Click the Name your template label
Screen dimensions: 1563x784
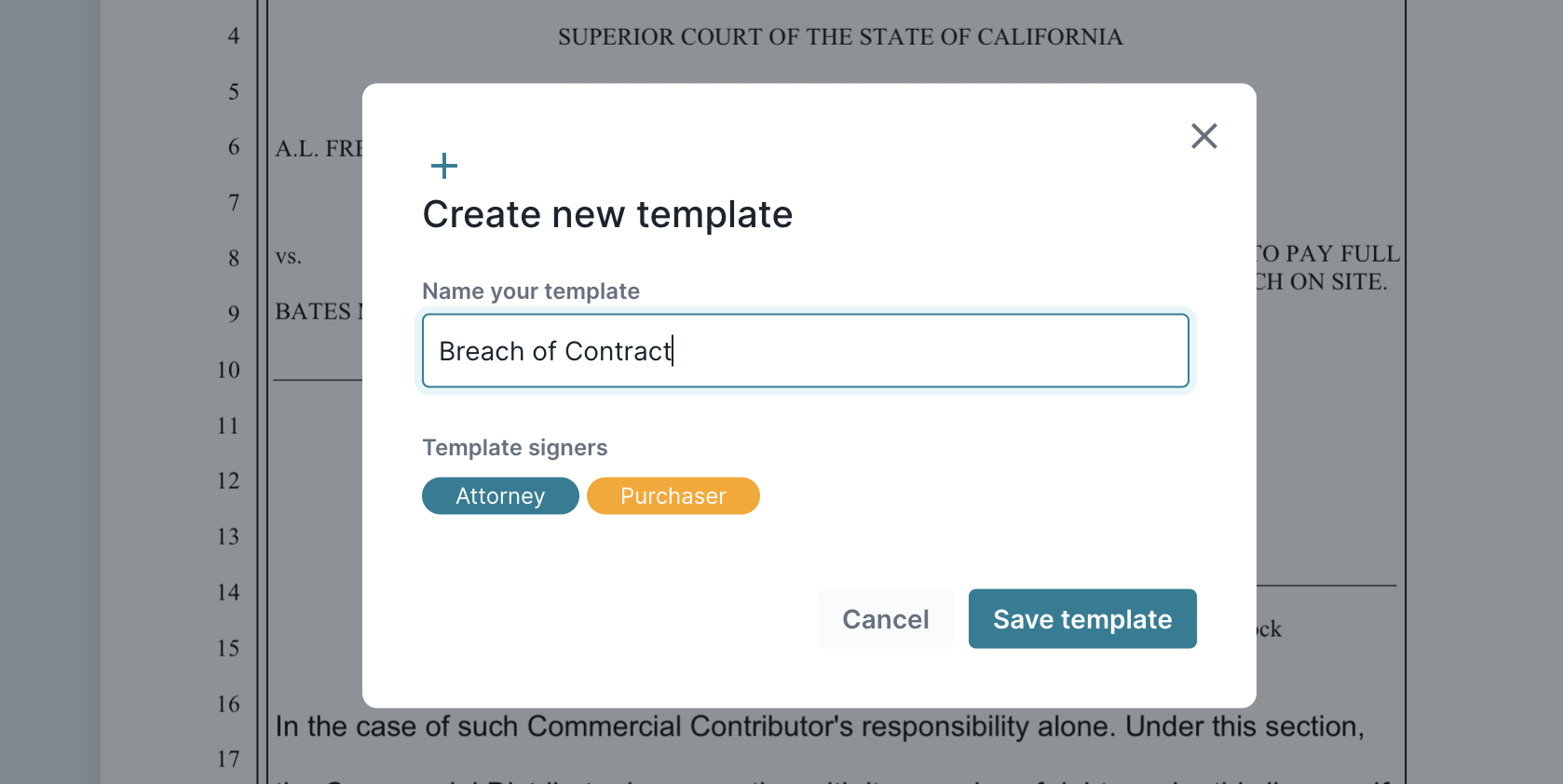point(530,291)
